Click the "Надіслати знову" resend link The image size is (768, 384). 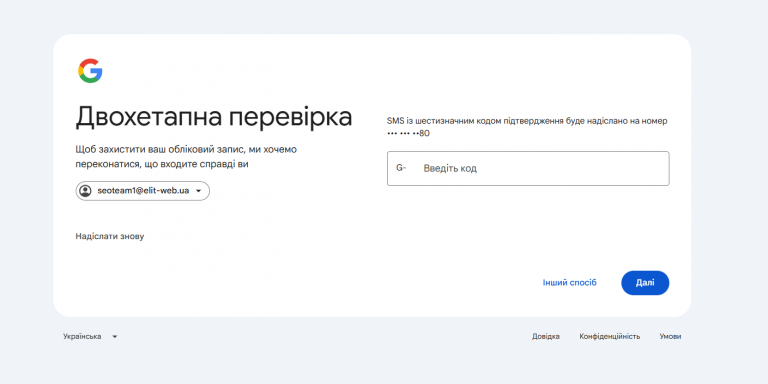click(x=110, y=237)
